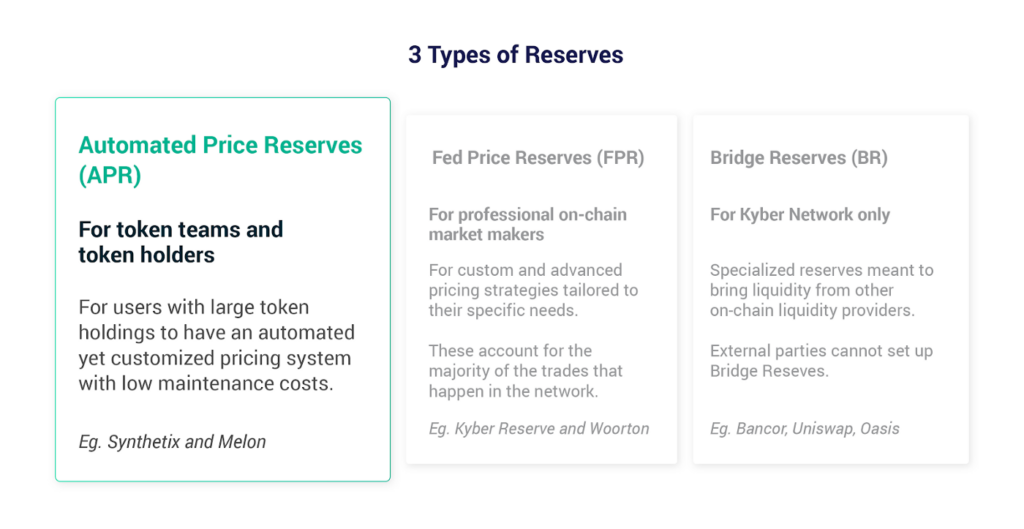
Task: Click the word 'Uniswap' in BR example
Action: click(x=824, y=428)
